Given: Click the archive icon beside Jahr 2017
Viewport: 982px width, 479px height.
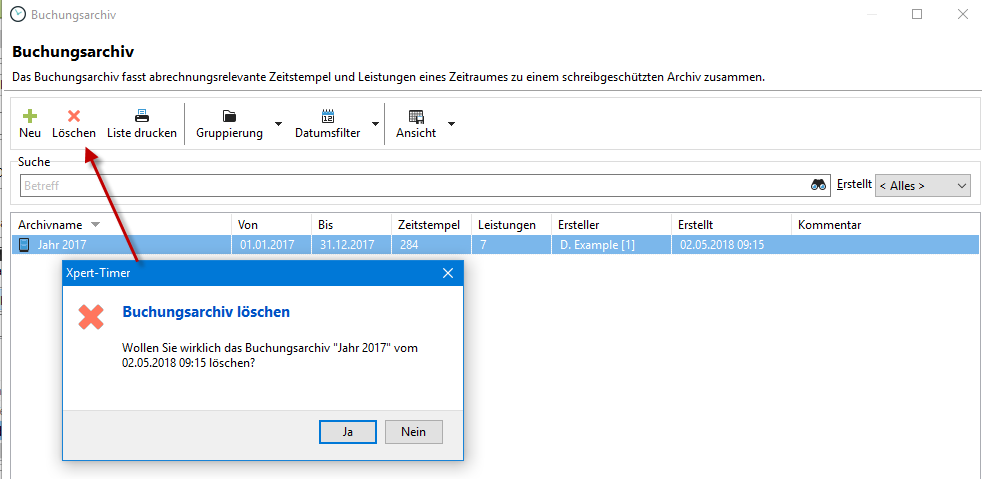Looking at the screenshot, I should click(25, 244).
